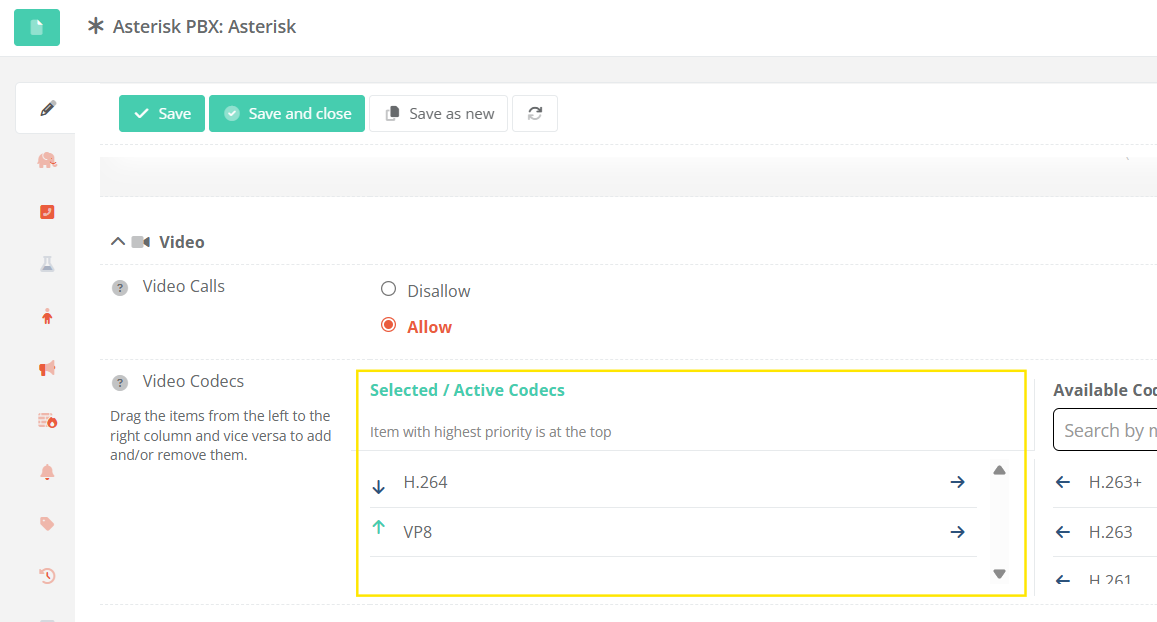Click help icon beside Video Calls
Viewport: 1157px width, 622px height.
click(x=120, y=288)
